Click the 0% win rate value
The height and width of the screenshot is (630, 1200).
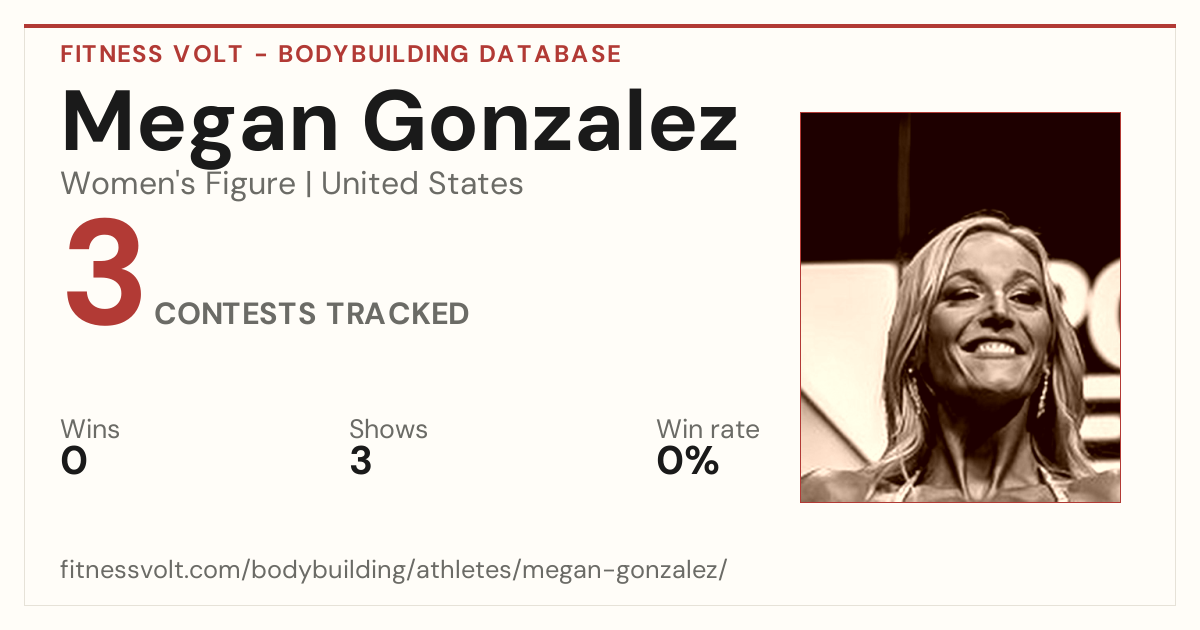688,462
